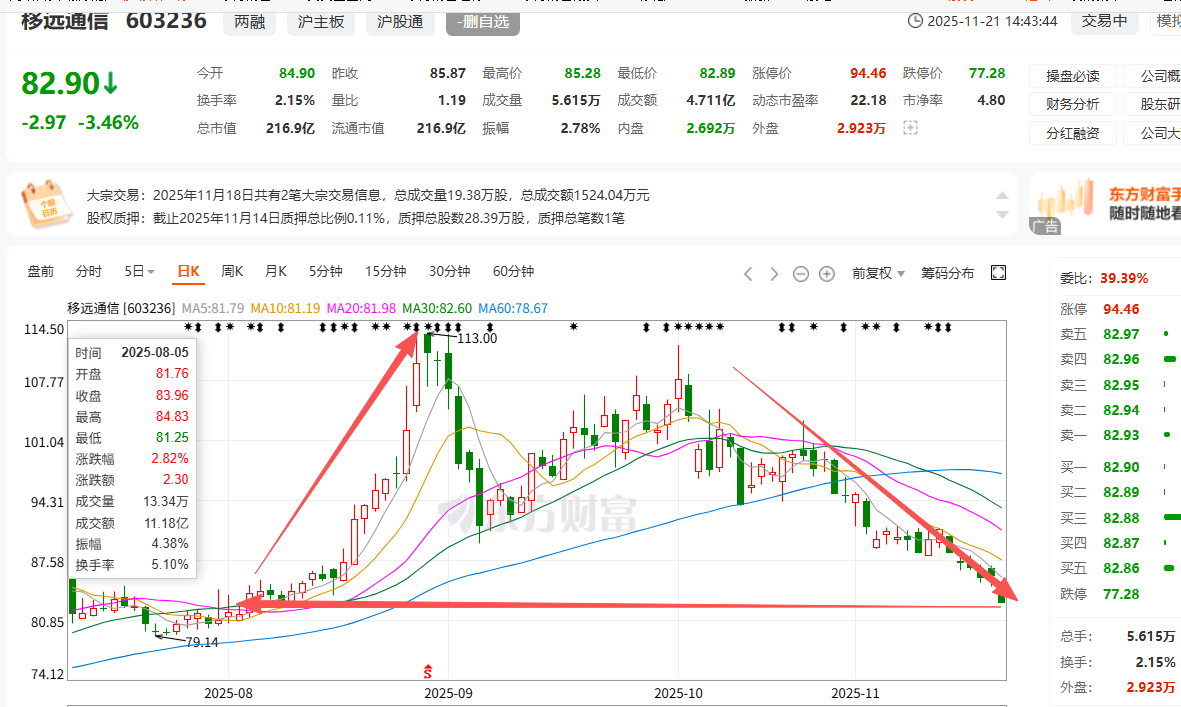Show next chart period with right chevron
1181x707 pixels.
[x=774, y=273]
